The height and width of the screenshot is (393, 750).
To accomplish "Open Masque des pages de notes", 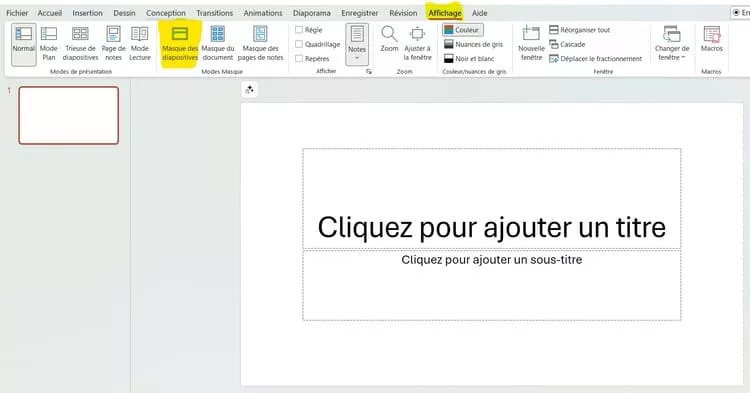I will (x=260, y=44).
